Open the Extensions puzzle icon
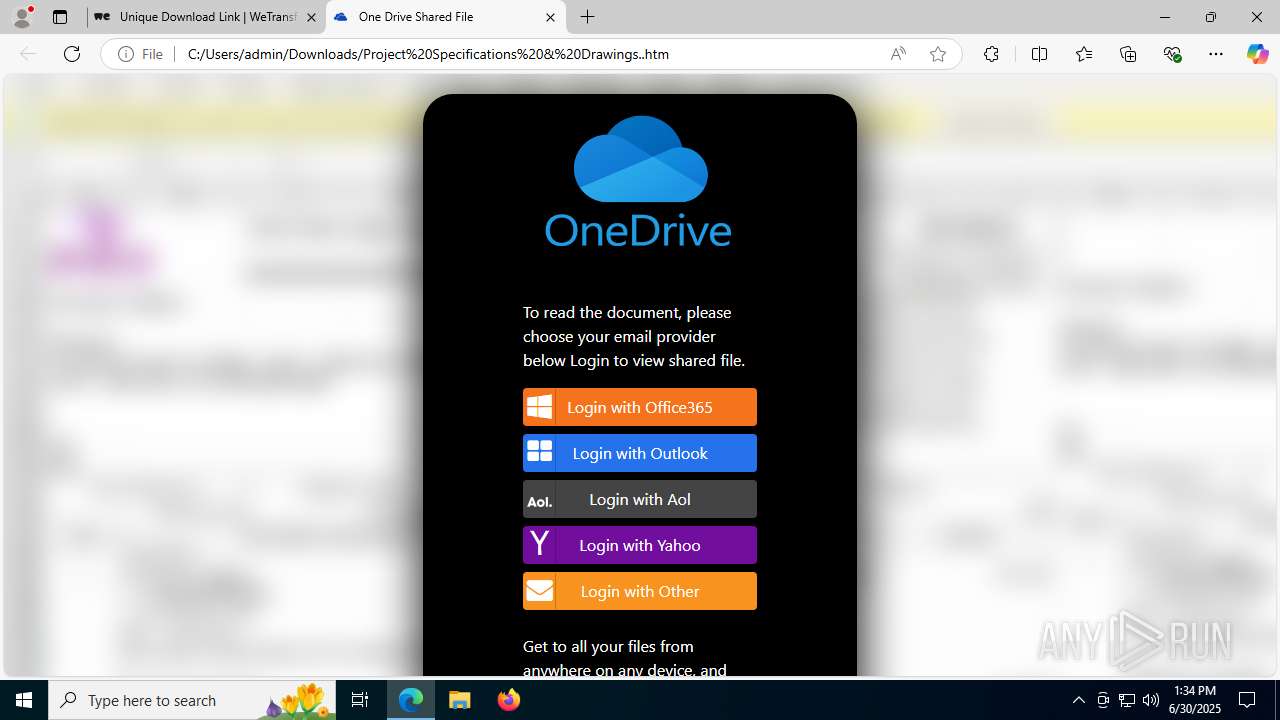 pyautogui.click(x=991, y=54)
